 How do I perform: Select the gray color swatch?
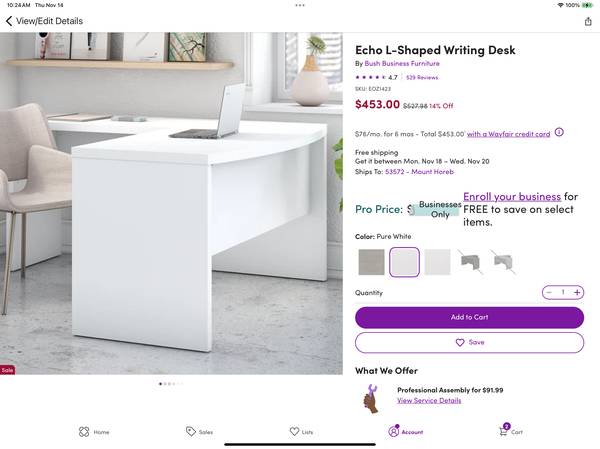tap(371, 262)
